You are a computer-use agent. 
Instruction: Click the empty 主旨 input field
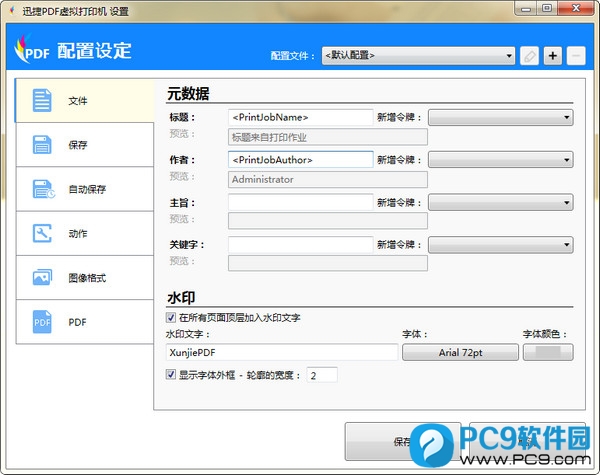(x=300, y=202)
